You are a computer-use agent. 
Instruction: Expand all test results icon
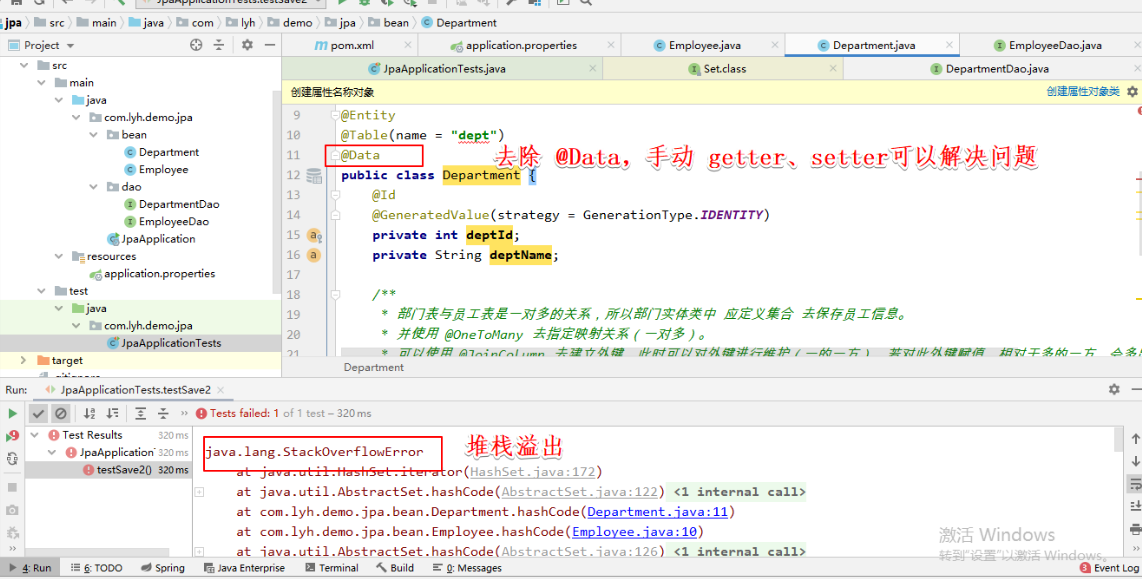[141, 413]
